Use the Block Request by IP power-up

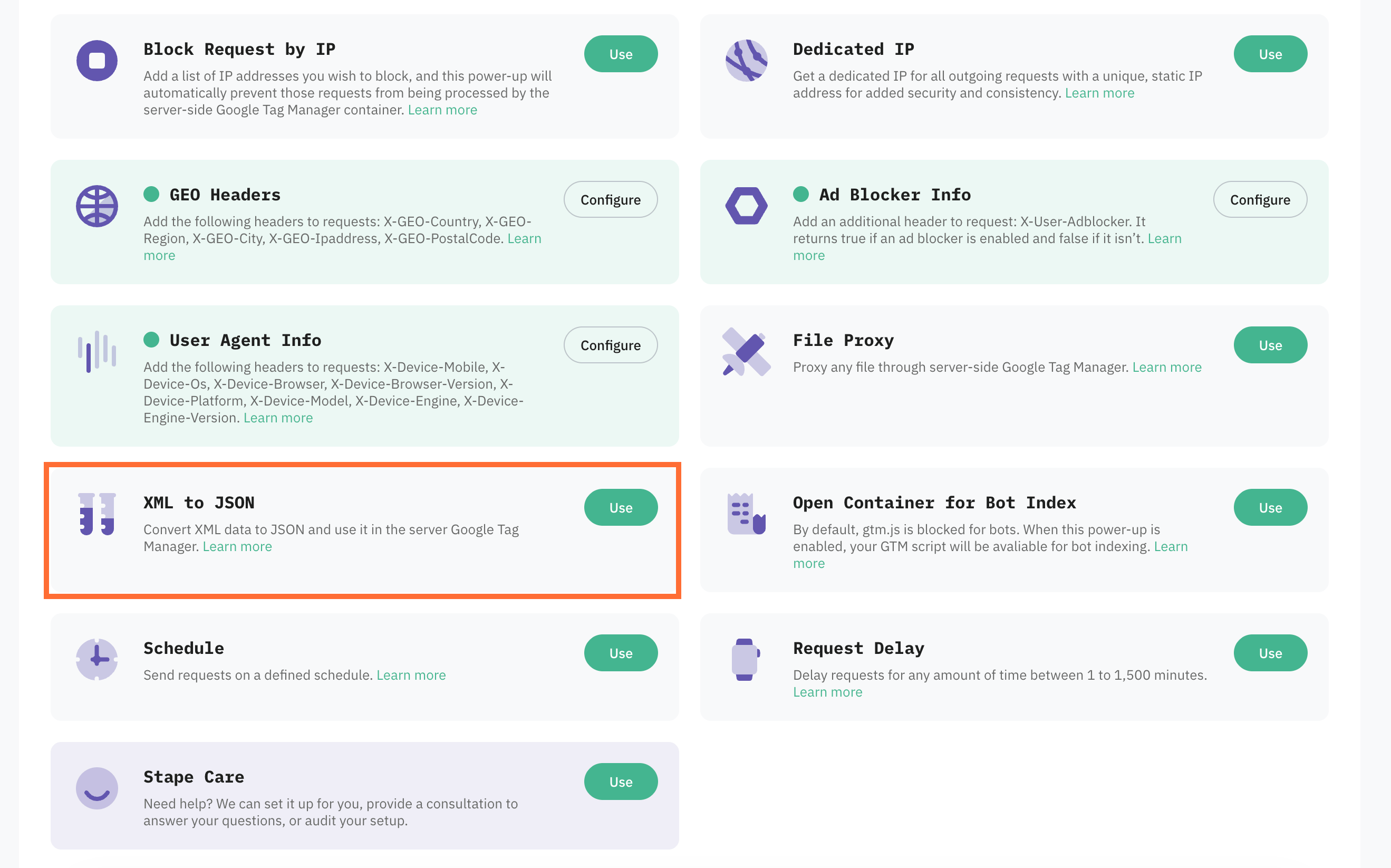click(x=621, y=54)
